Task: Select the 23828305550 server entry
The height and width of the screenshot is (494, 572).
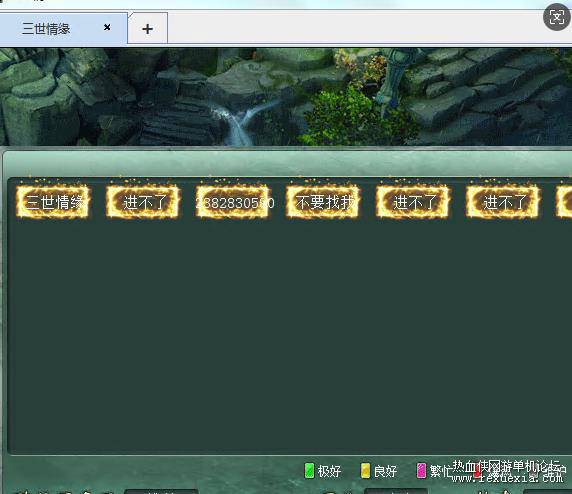Action: click(x=233, y=202)
